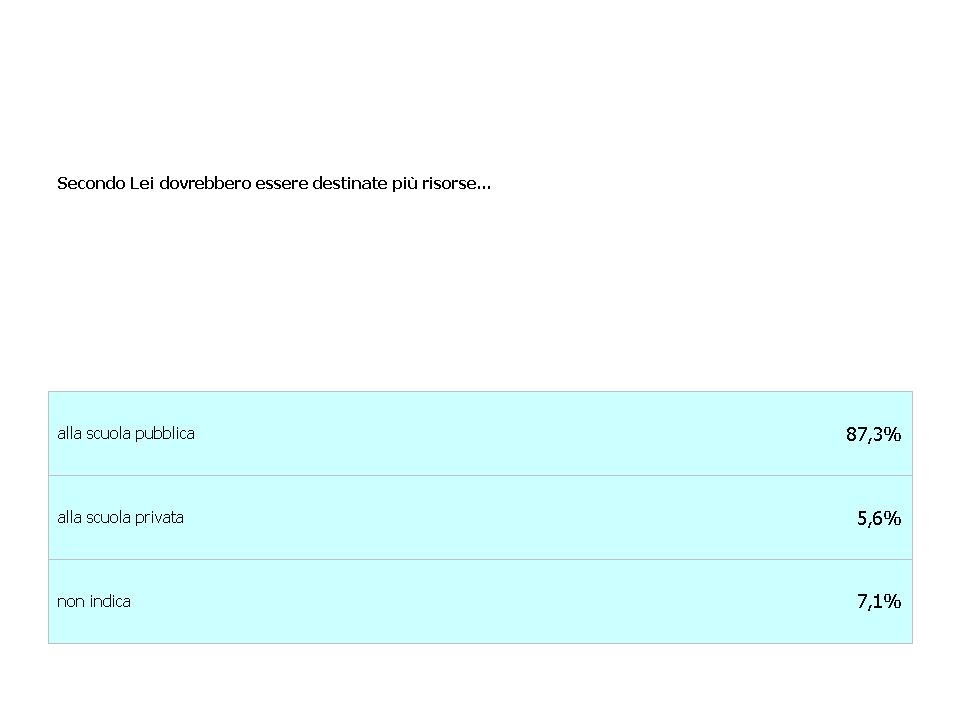Select the 'non indica' row label
The height and width of the screenshot is (720, 960).
point(94,601)
